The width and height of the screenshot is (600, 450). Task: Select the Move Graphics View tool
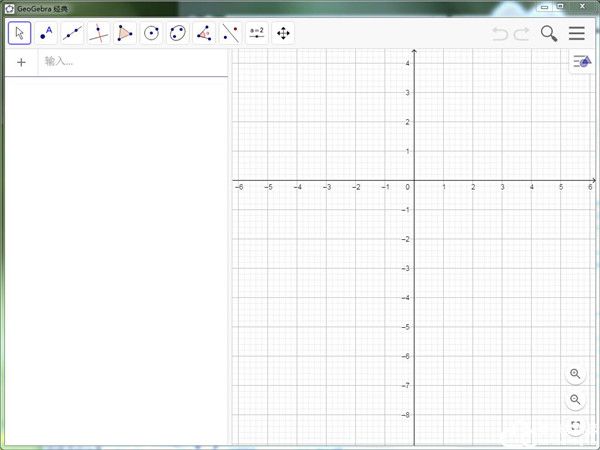283,33
